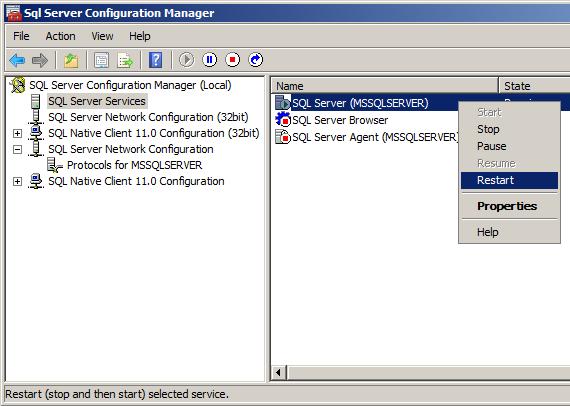Collapse the SQL Server Network Configuration node
Screen dimensions: 570x406
point(17,149)
